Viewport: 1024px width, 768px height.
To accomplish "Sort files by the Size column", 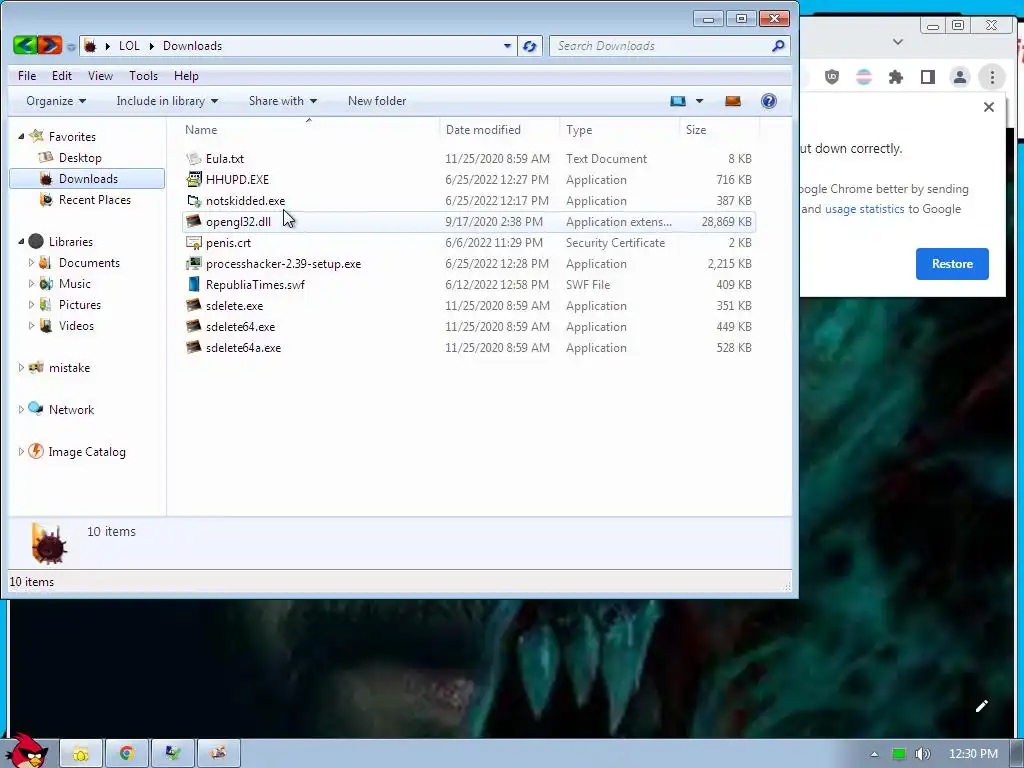I will pos(696,129).
